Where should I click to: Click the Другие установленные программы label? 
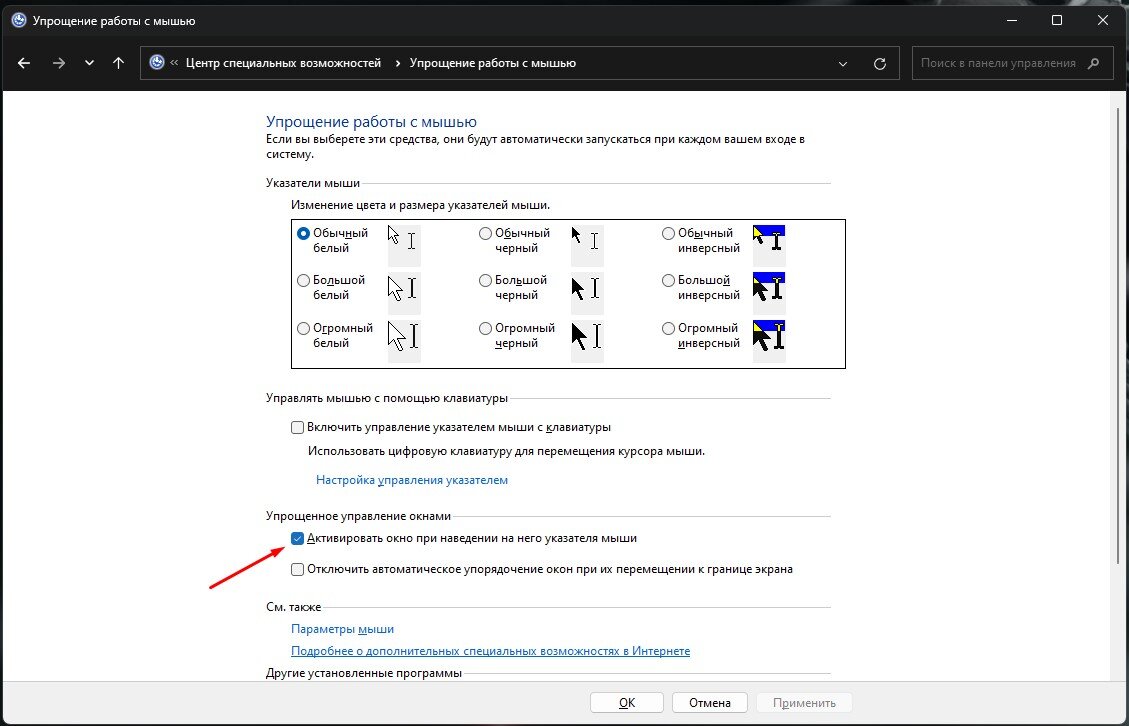tap(364, 673)
